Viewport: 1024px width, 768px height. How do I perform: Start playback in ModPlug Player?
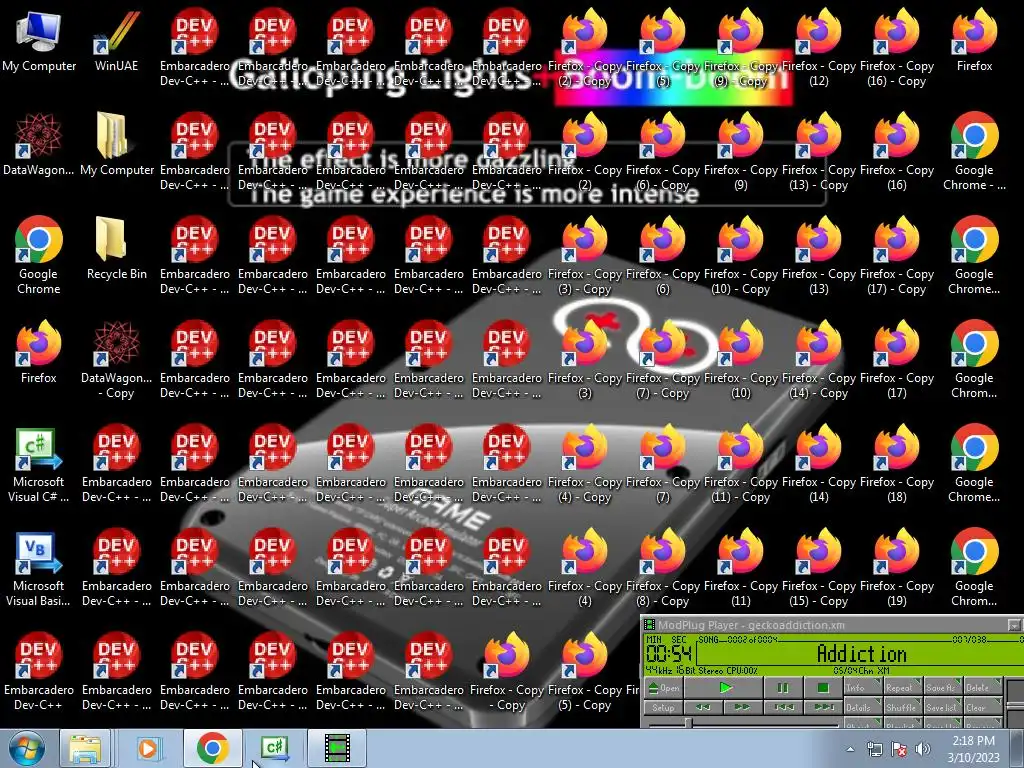(x=724, y=688)
